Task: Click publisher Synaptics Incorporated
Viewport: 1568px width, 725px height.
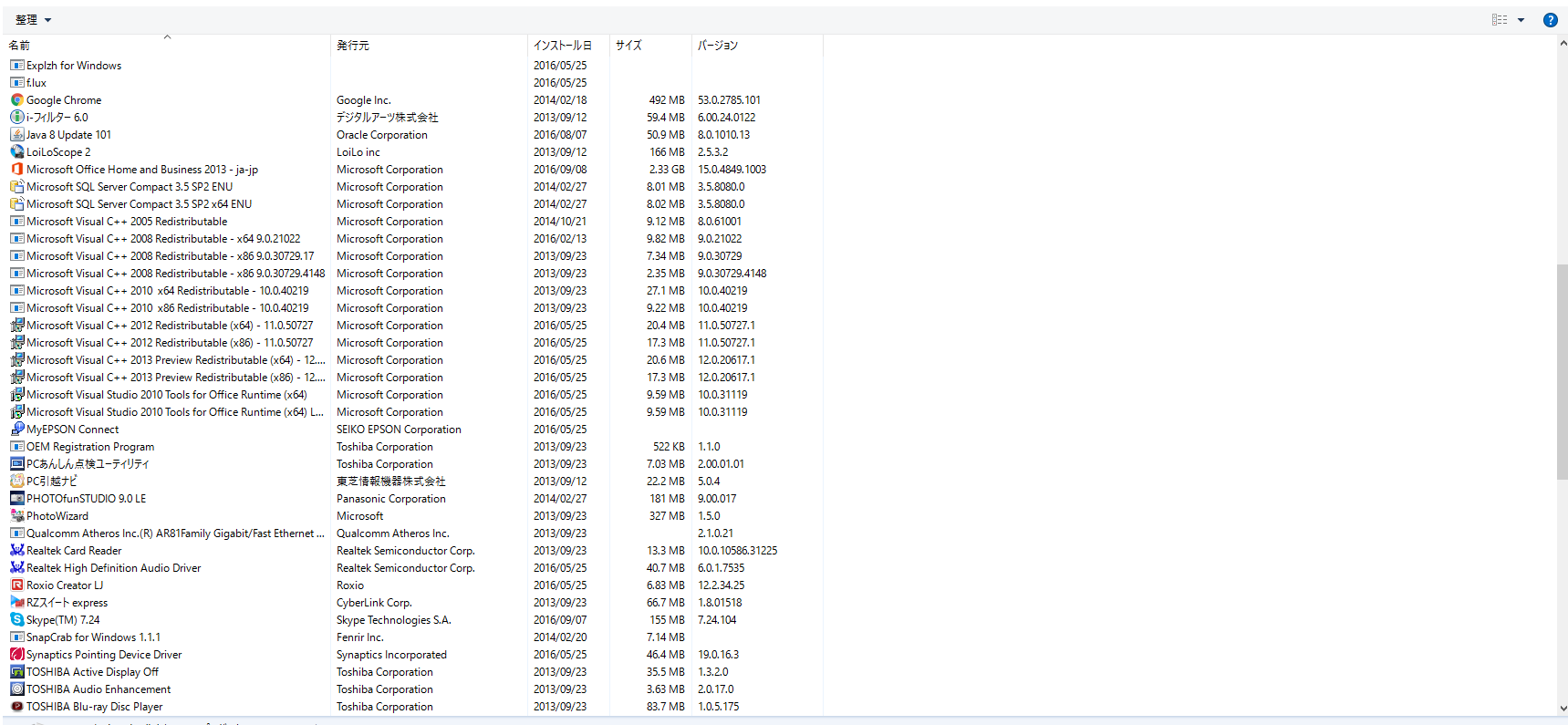Action: click(391, 655)
